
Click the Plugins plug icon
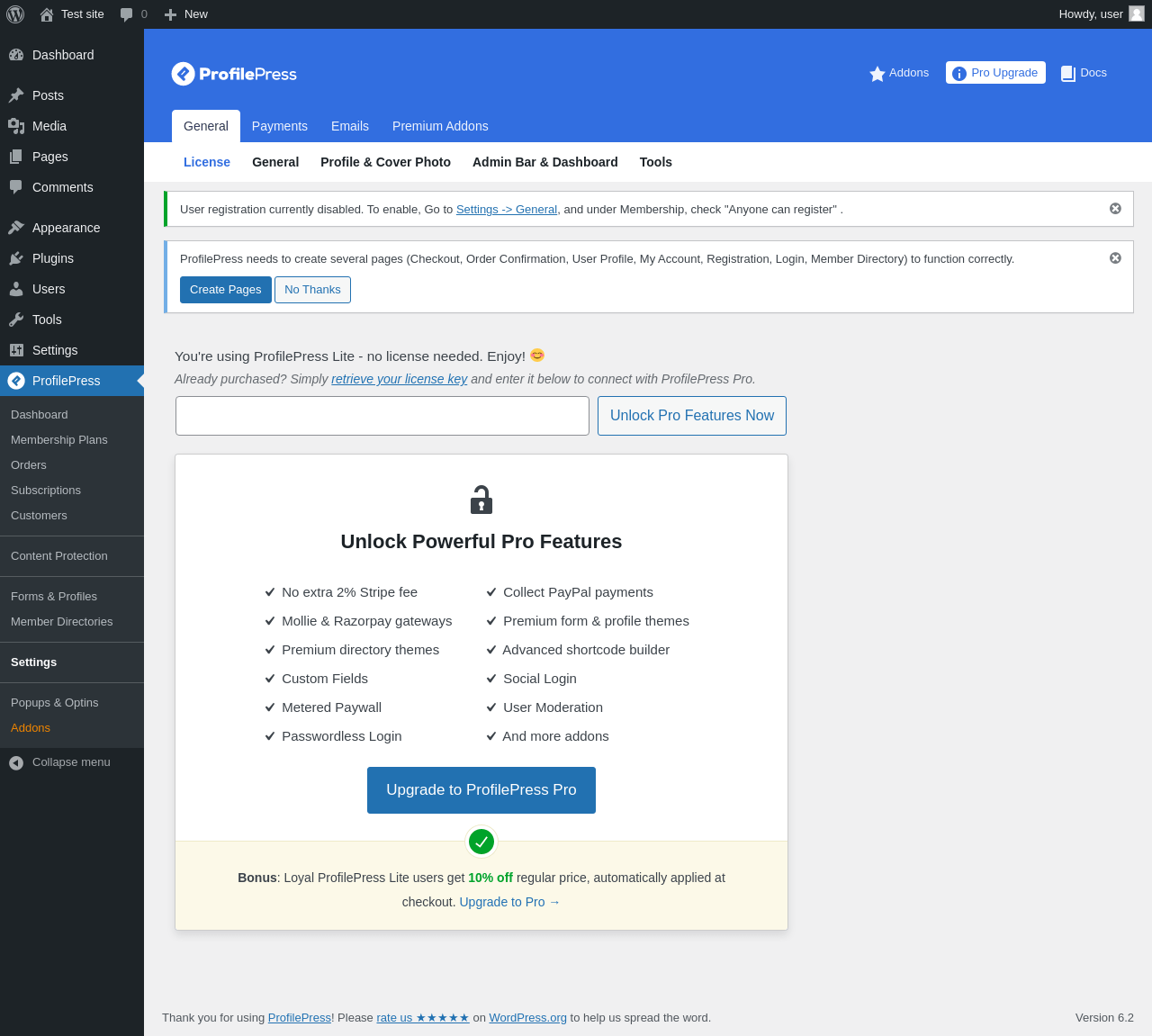coord(16,258)
